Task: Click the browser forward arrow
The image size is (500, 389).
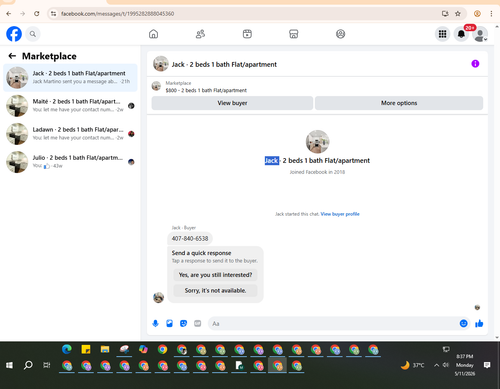Action: tap(23, 14)
